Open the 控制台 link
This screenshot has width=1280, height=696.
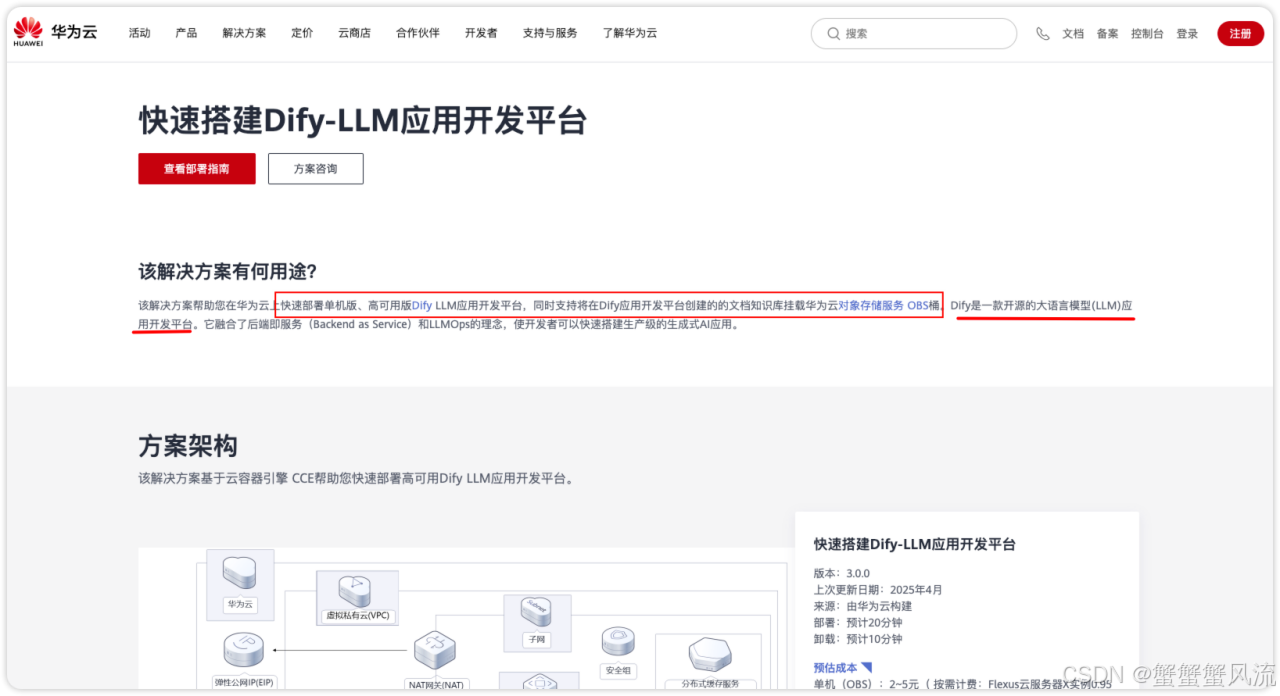click(x=1148, y=34)
